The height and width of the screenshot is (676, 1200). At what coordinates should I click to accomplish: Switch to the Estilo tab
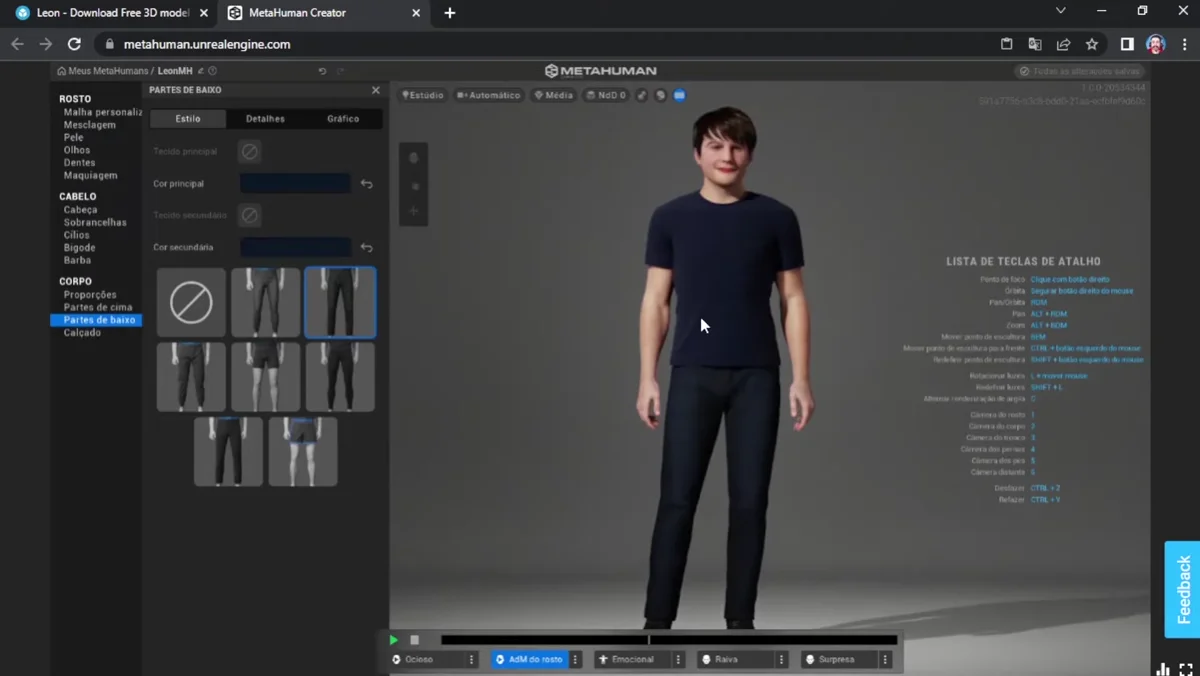pyautogui.click(x=188, y=119)
